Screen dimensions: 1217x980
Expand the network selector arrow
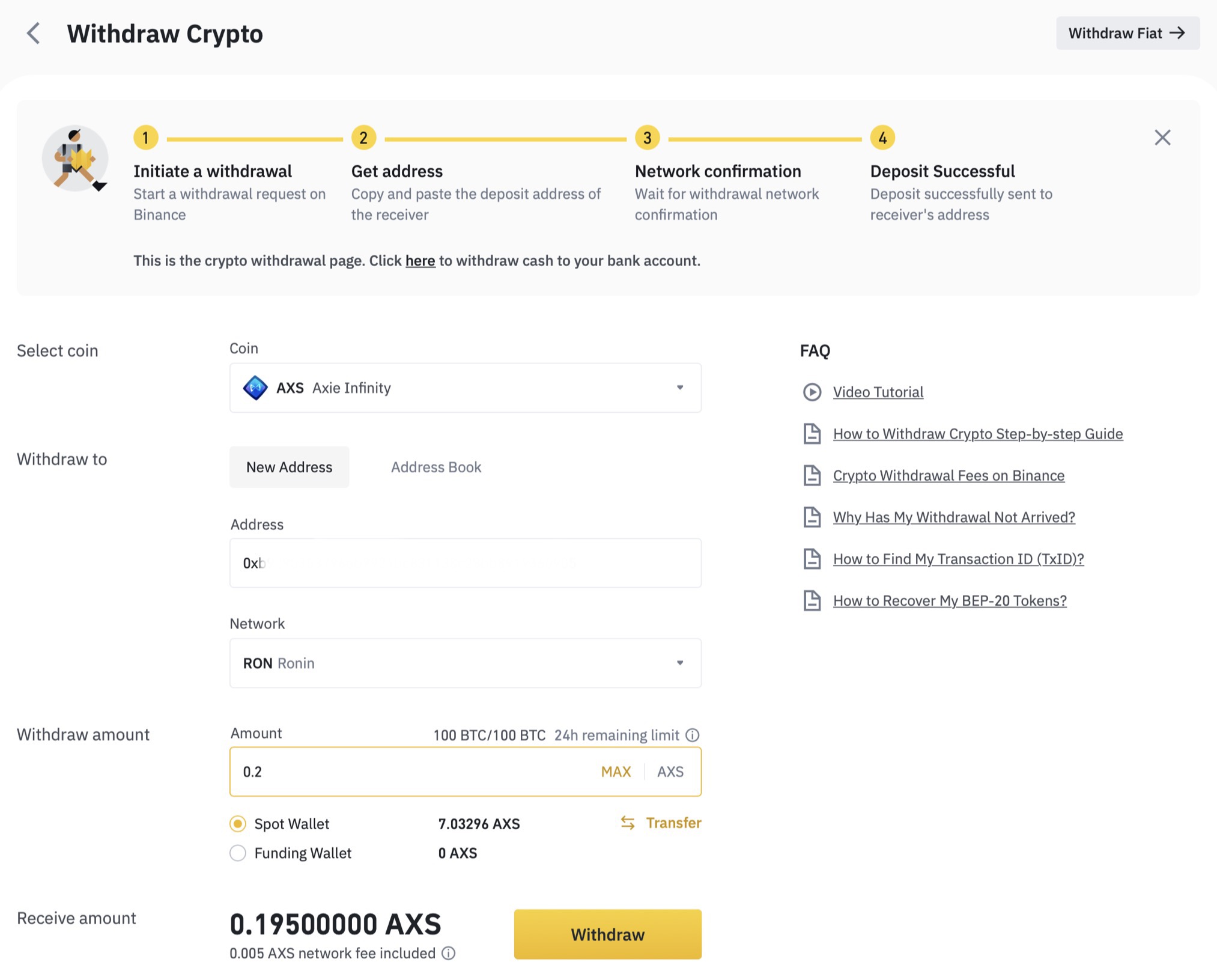(680, 663)
